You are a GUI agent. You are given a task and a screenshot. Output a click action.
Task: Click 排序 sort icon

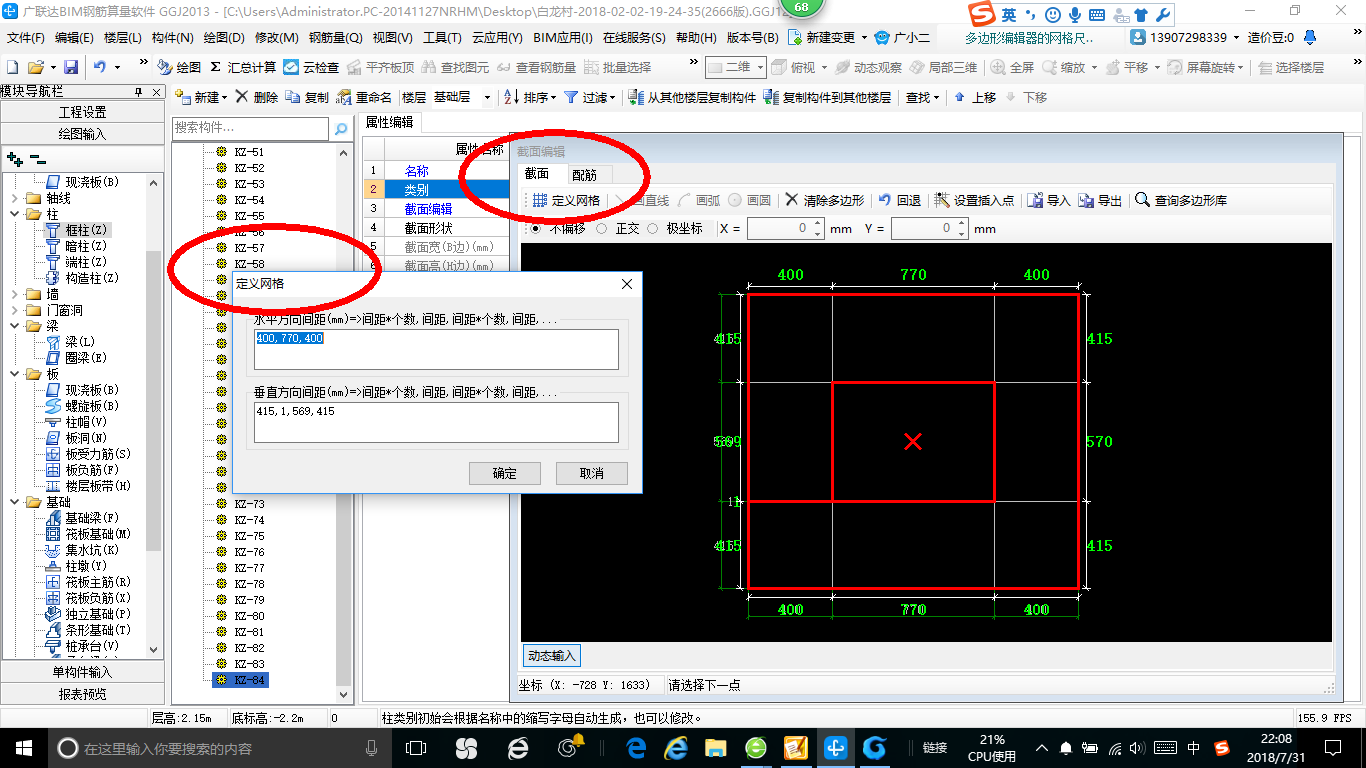click(511, 97)
